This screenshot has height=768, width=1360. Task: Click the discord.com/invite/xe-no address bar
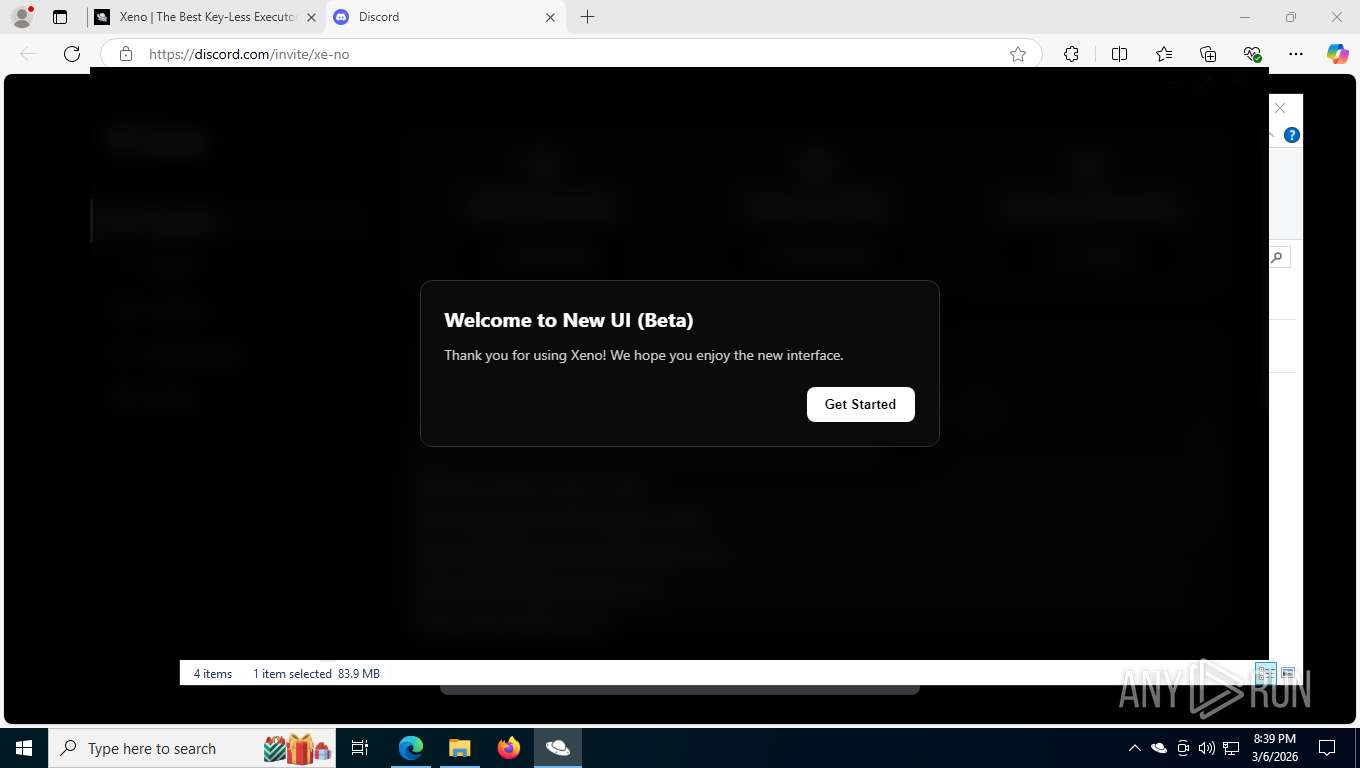coord(570,54)
